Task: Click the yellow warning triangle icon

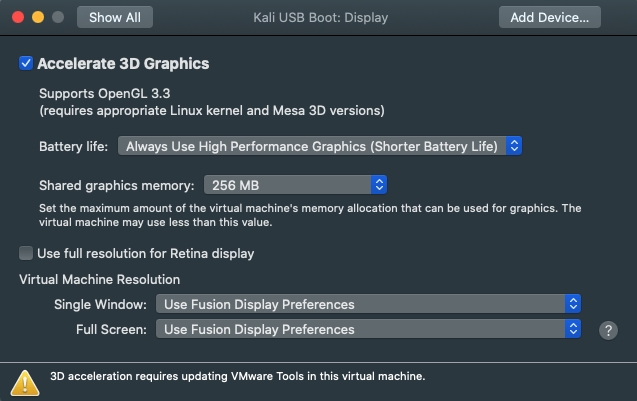Action: 25,380
